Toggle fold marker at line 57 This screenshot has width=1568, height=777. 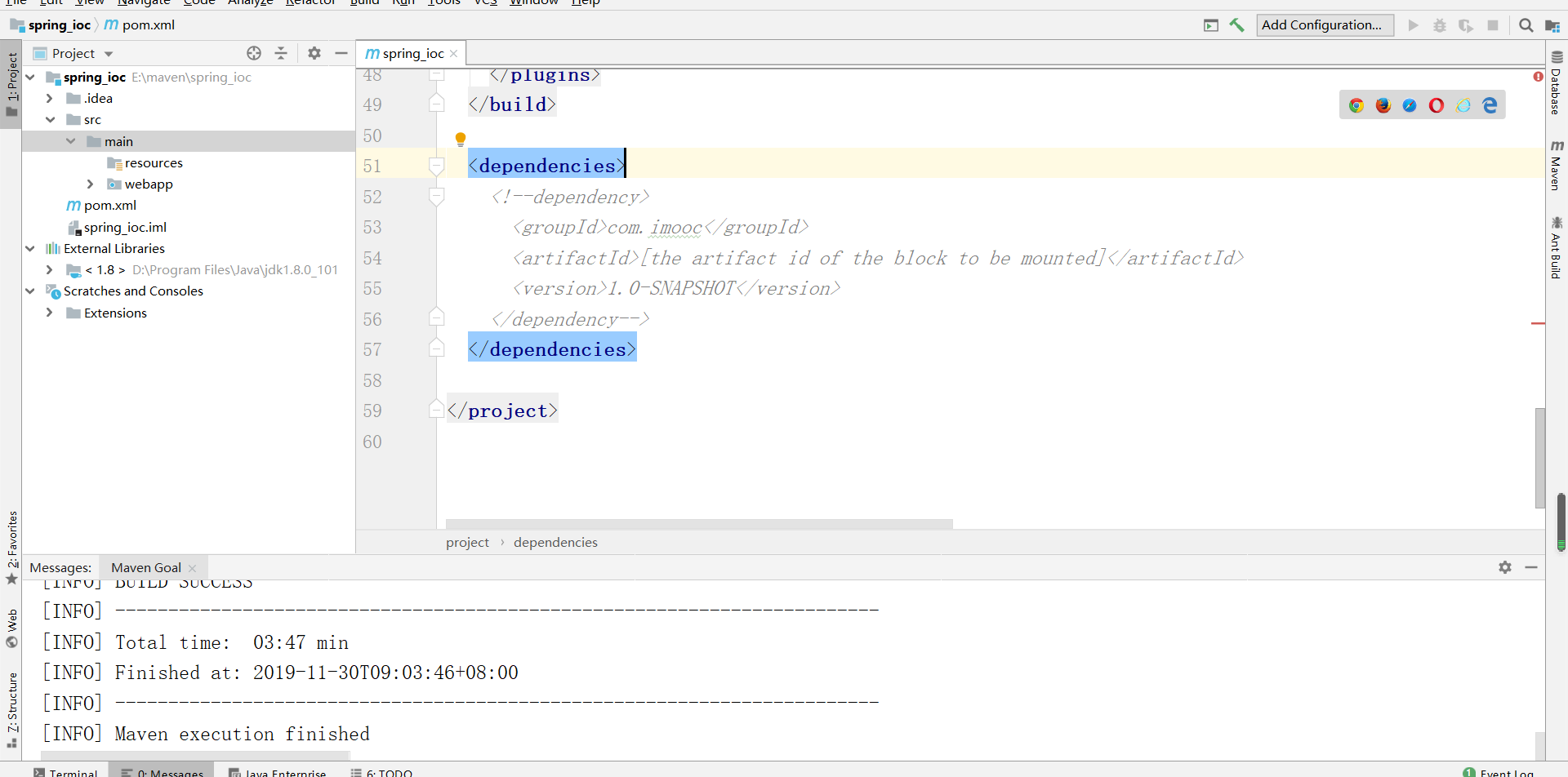[x=437, y=349]
